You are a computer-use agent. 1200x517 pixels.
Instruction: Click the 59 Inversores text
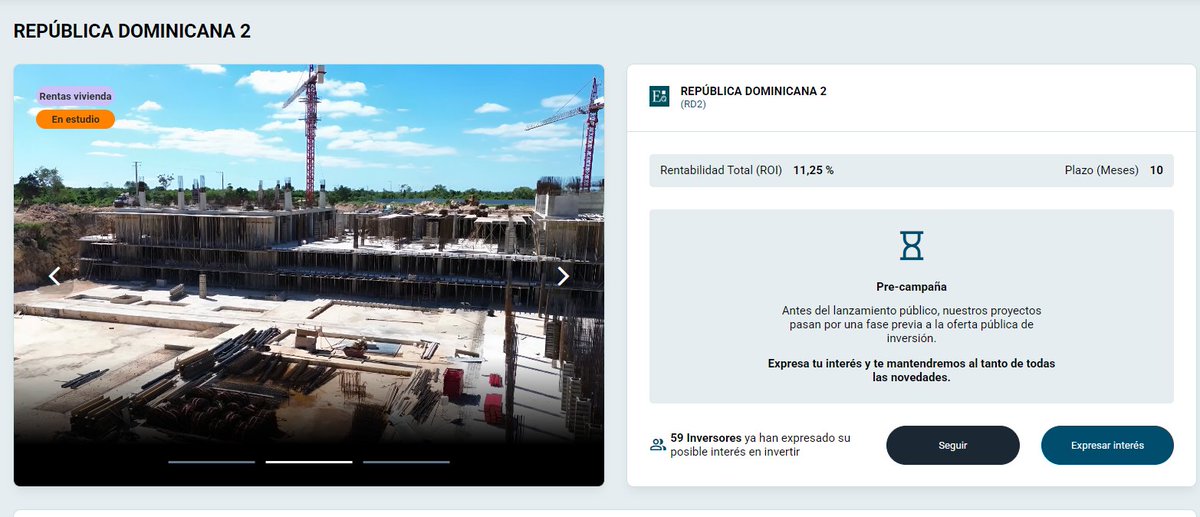706,438
